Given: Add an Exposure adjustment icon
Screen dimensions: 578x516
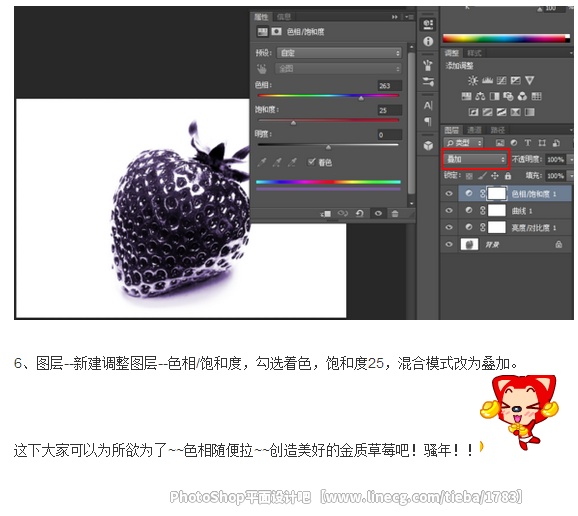Looking at the screenshot, I should tap(515, 80).
